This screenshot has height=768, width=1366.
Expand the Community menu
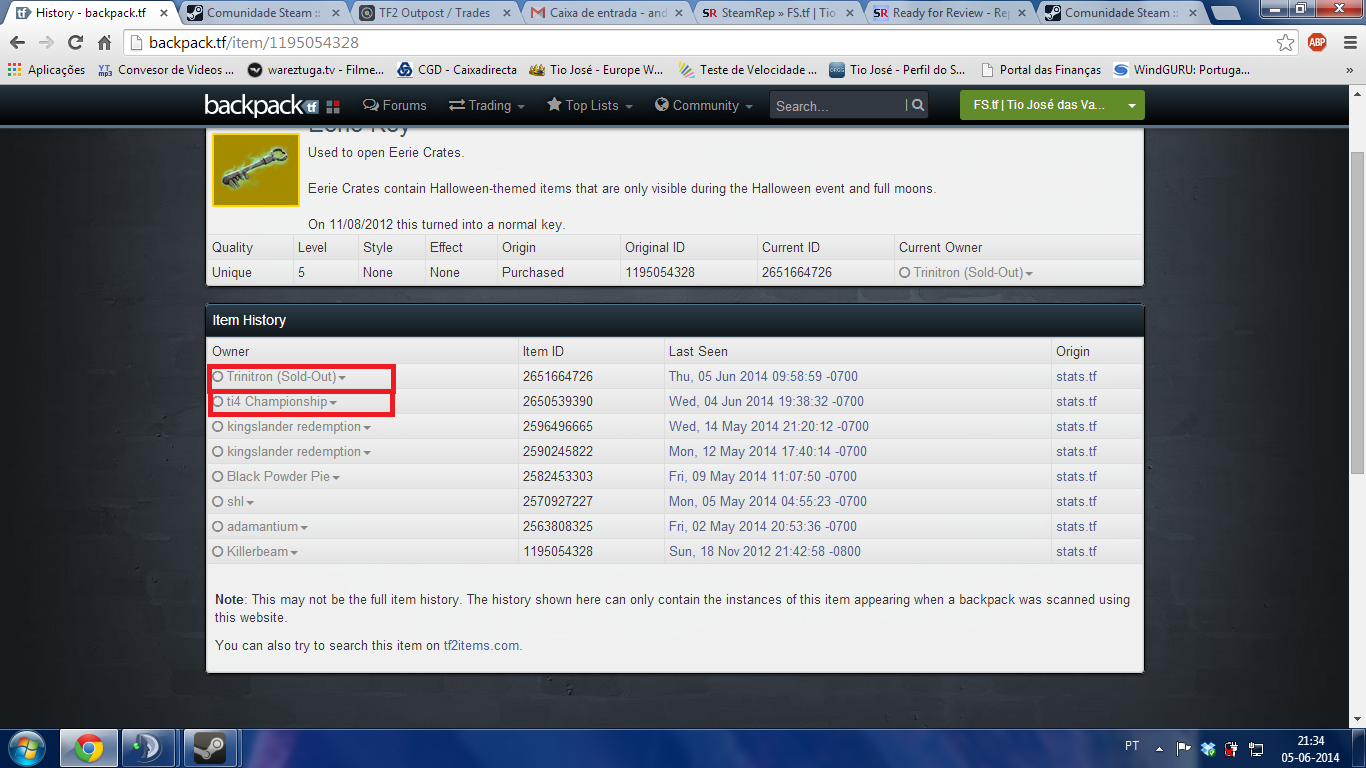[x=704, y=105]
